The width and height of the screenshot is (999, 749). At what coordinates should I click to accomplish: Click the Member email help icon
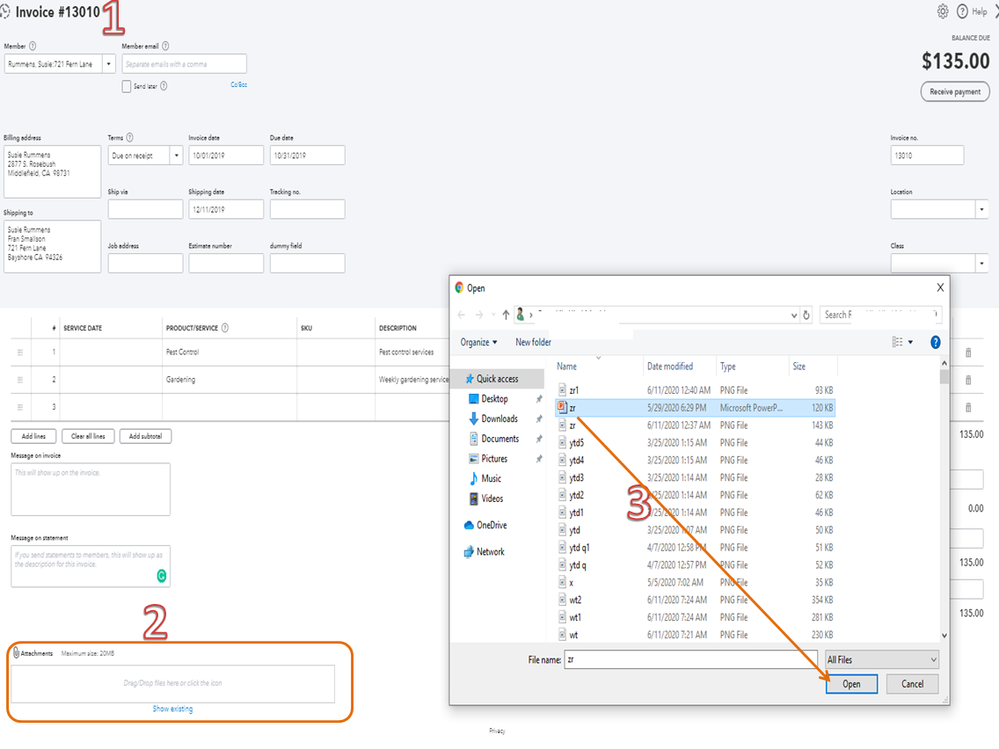coord(166,46)
